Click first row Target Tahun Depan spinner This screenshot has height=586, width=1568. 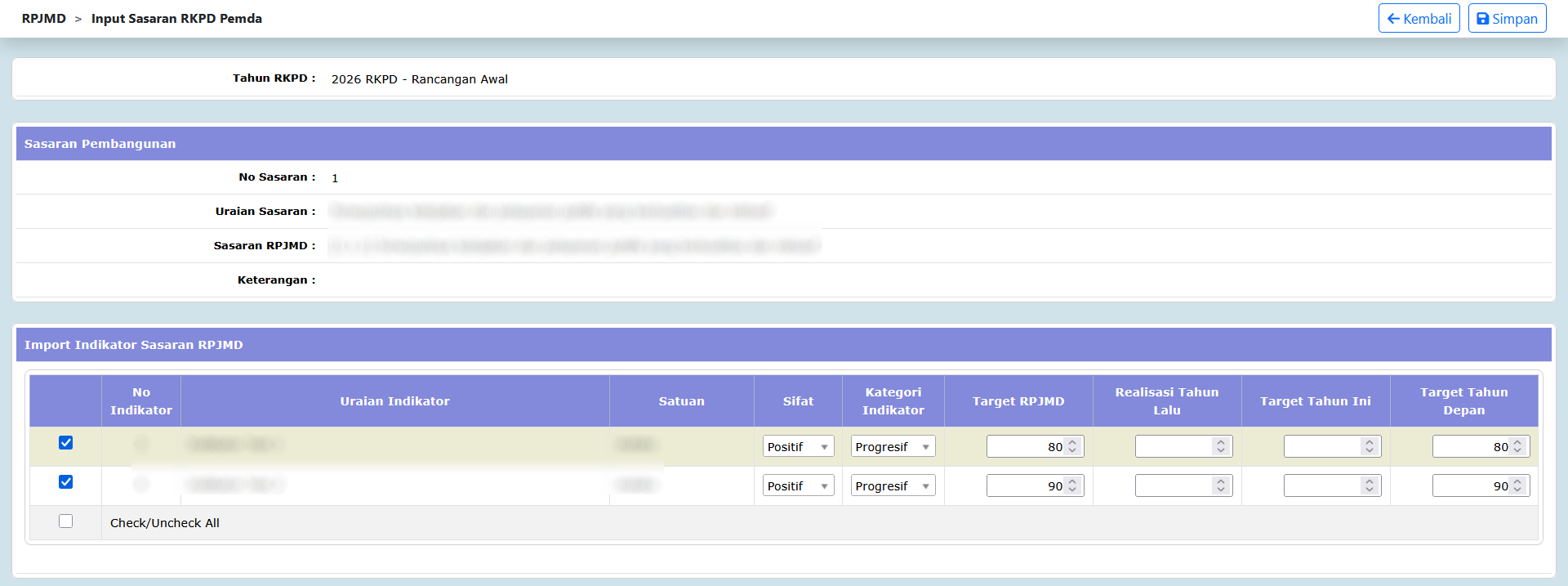click(x=1517, y=447)
